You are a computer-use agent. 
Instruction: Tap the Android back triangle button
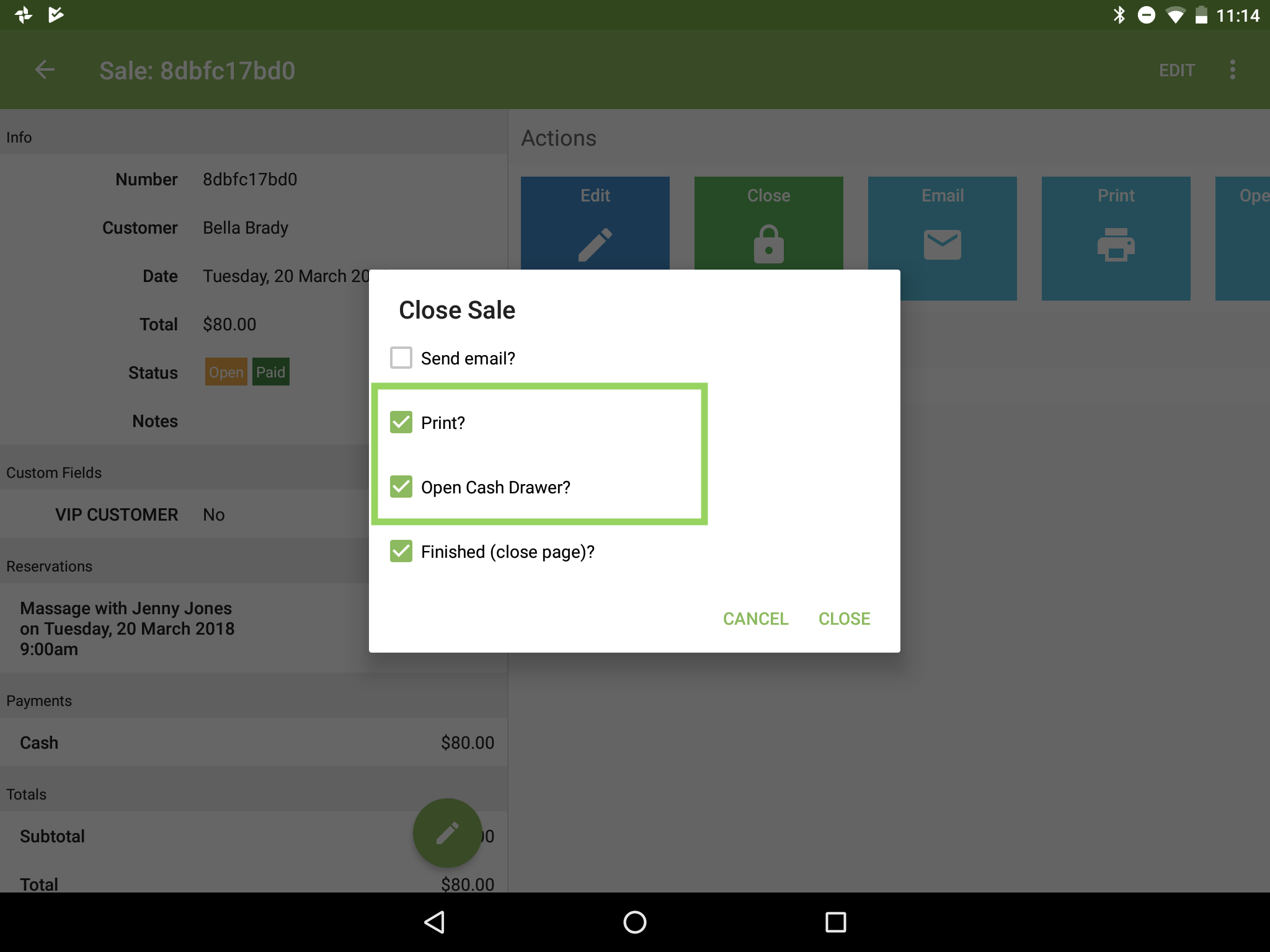click(434, 922)
